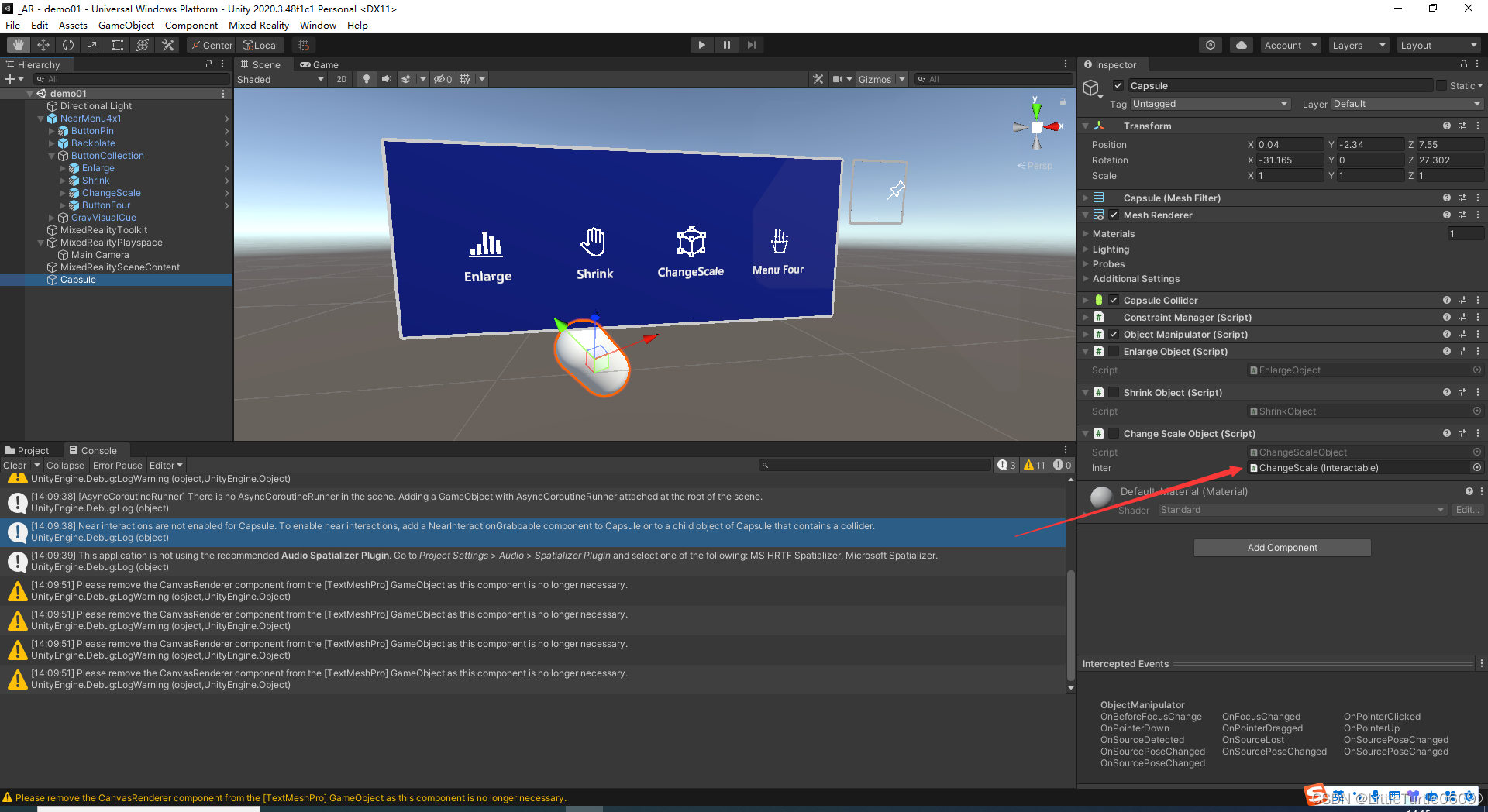This screenshot has height=812, width=1488.
Task: Open the Shaded draw mode dropdown
Action: click(281, 78)
